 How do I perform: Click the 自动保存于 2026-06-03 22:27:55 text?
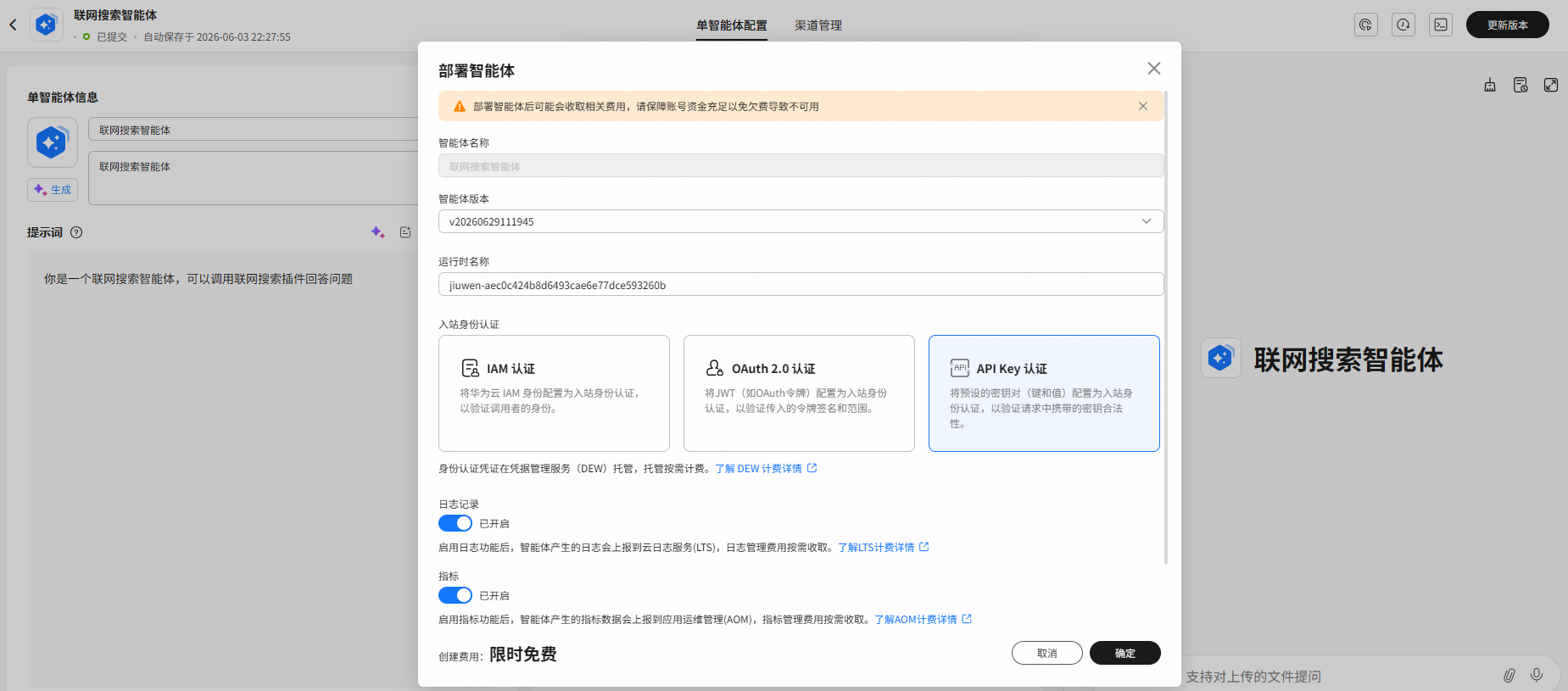(217, 36)
